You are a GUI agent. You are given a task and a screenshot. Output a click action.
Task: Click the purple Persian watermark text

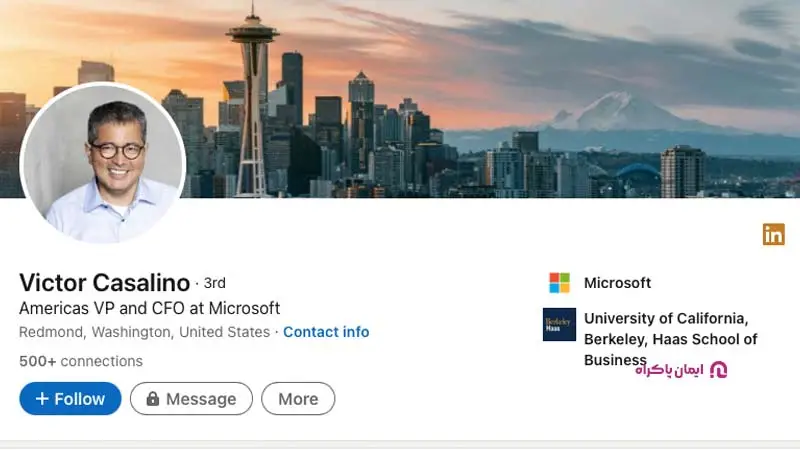pyautogui.click(x=668, y=370)
